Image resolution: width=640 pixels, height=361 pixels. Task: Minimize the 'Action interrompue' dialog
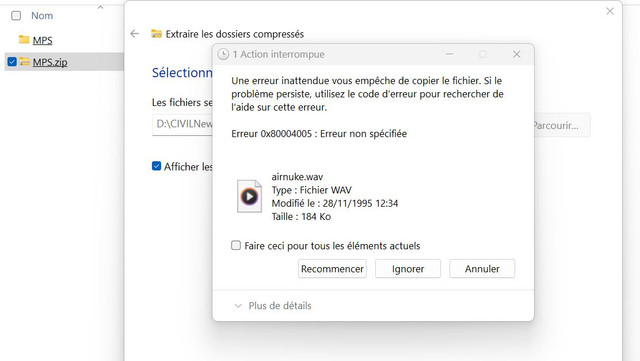tap(449, 54)
